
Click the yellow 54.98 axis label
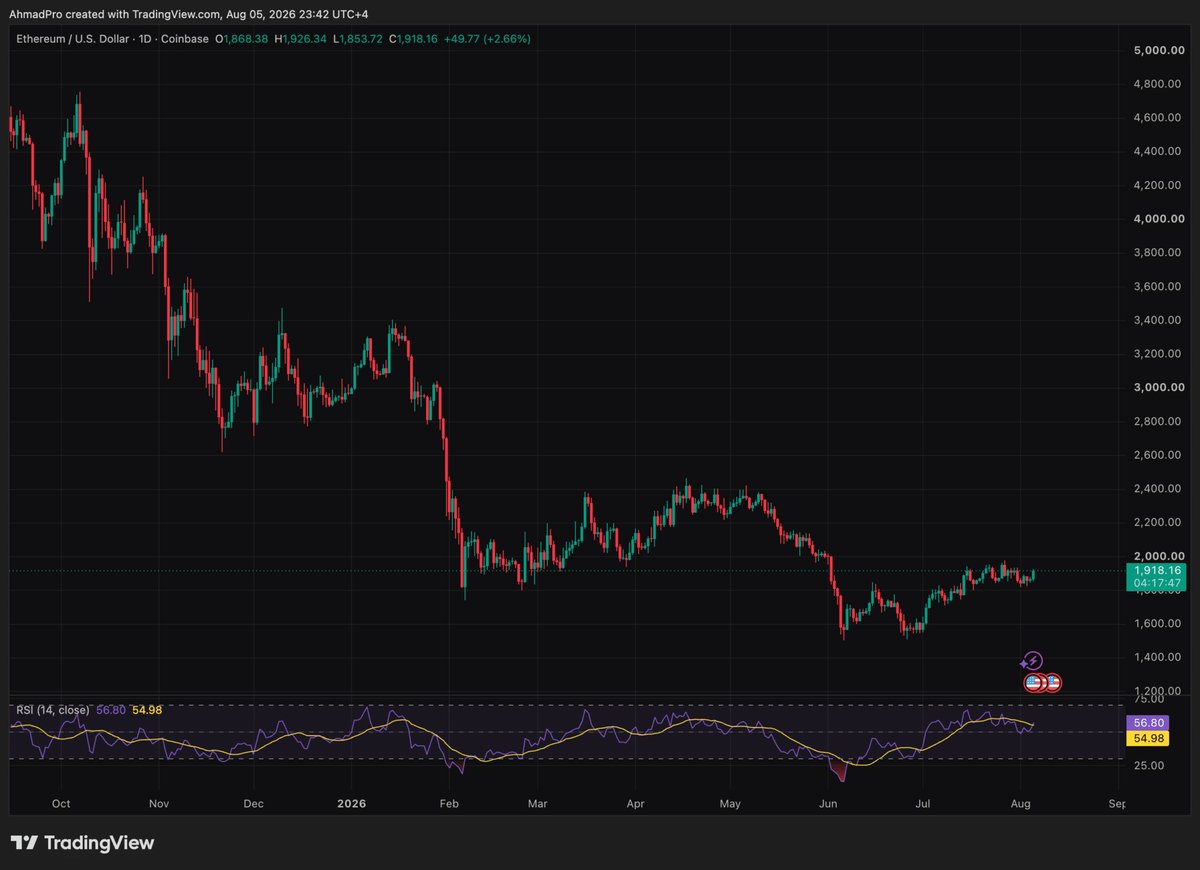click(1146, 738)
